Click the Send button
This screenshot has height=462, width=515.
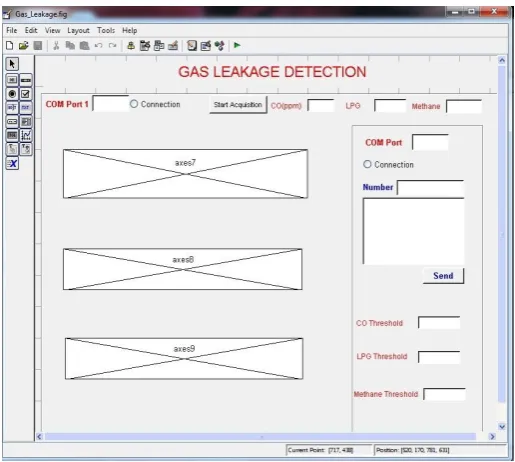443,276
